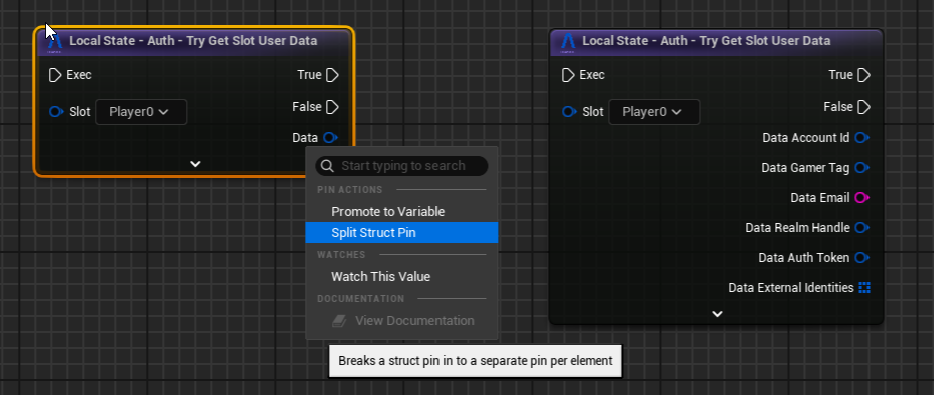934x395 pixels.
Task: Choose Split Struct Pin menu entry
Action: tap(401, 233)
